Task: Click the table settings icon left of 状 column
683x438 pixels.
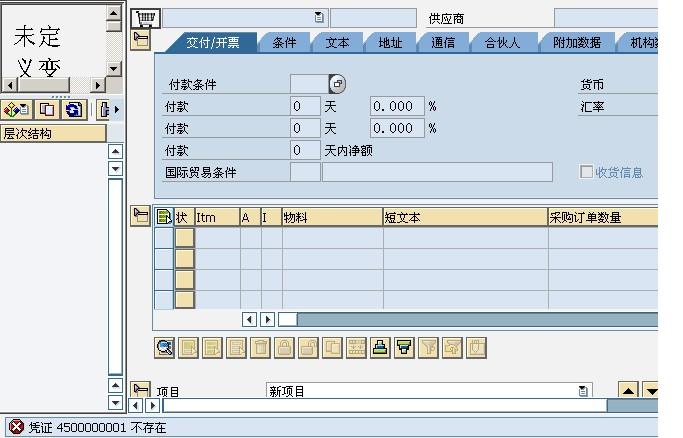Action: (x=164, y=217)
